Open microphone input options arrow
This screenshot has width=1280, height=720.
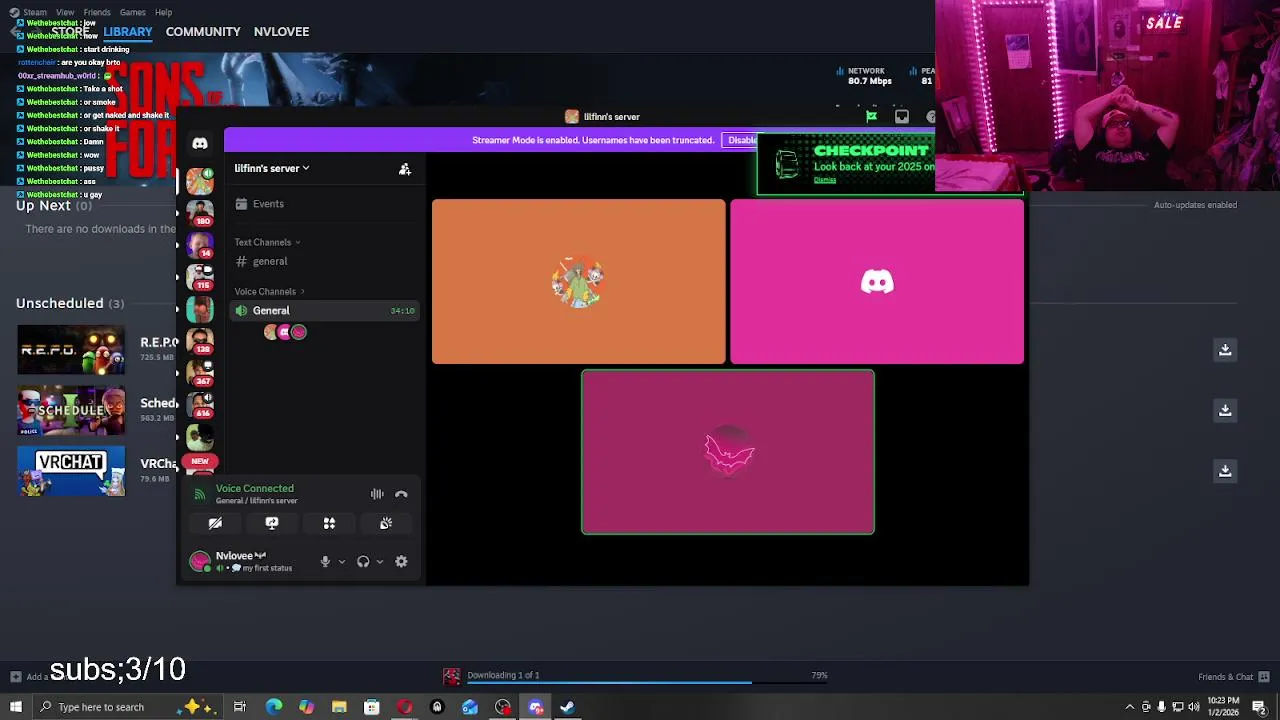341,562
